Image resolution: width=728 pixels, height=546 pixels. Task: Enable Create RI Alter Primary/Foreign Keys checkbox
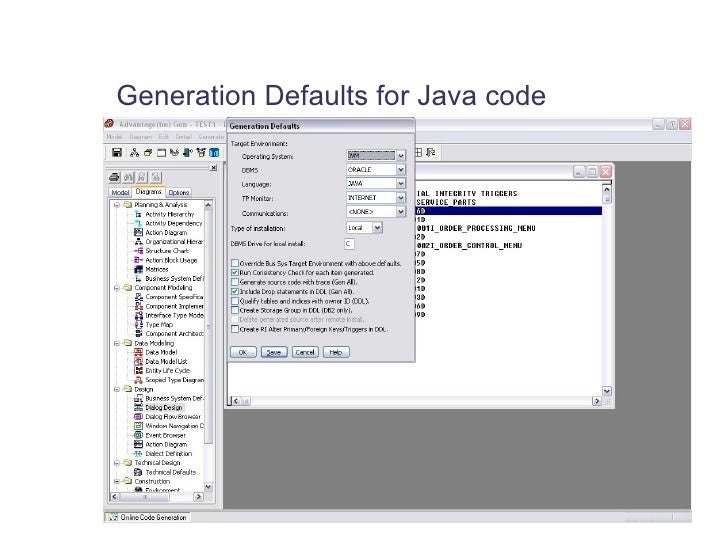(x=235, y=329)
